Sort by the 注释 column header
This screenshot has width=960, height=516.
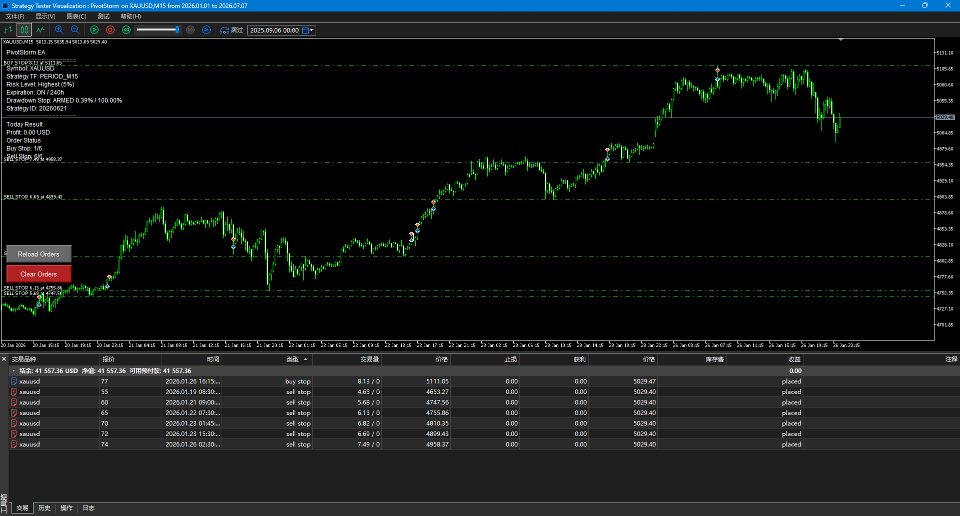tap(951, 359)
